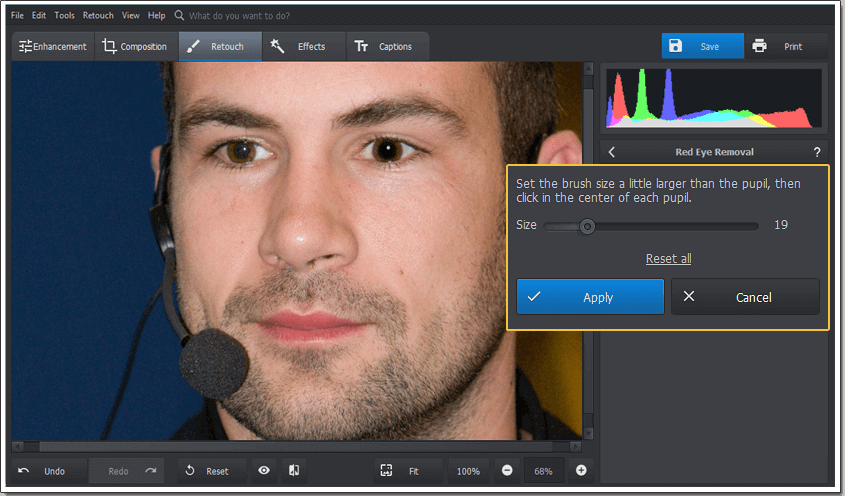
Task: Open help with the question mark icon
Action: tap(816, 152)
